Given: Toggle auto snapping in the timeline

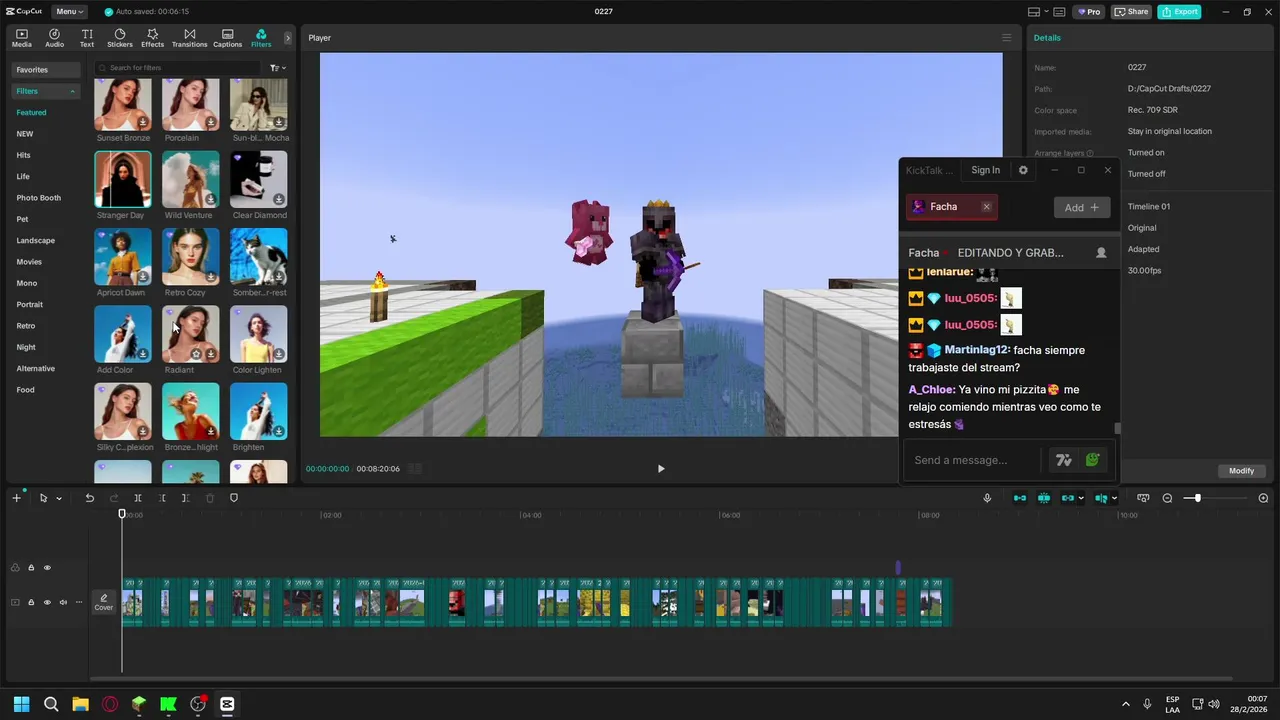Looking at the screenshot, I should click(1044, 498).
